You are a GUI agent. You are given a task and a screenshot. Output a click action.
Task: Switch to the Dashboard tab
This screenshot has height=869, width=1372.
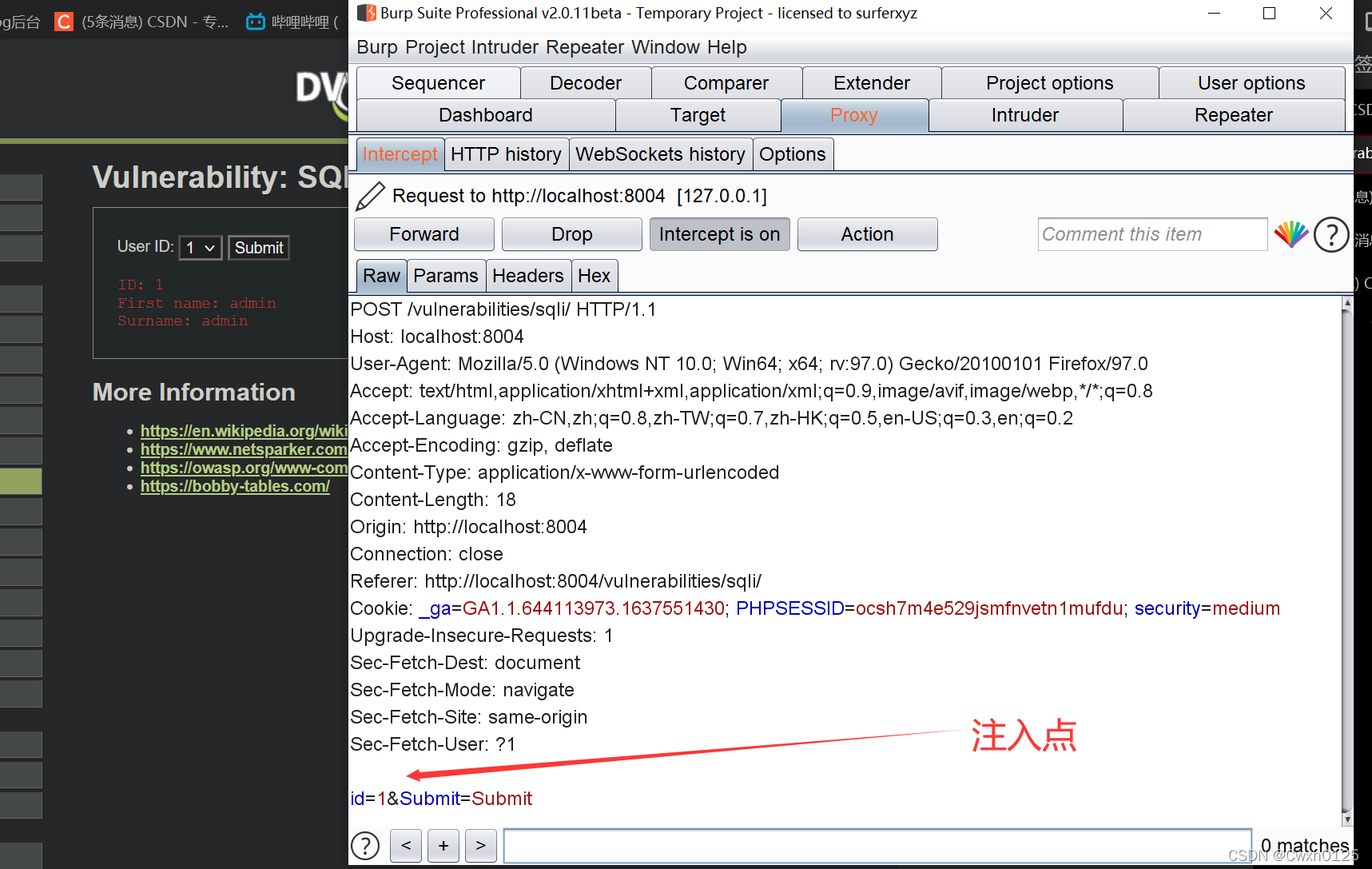pyautogui.click(x=486, y=115)
